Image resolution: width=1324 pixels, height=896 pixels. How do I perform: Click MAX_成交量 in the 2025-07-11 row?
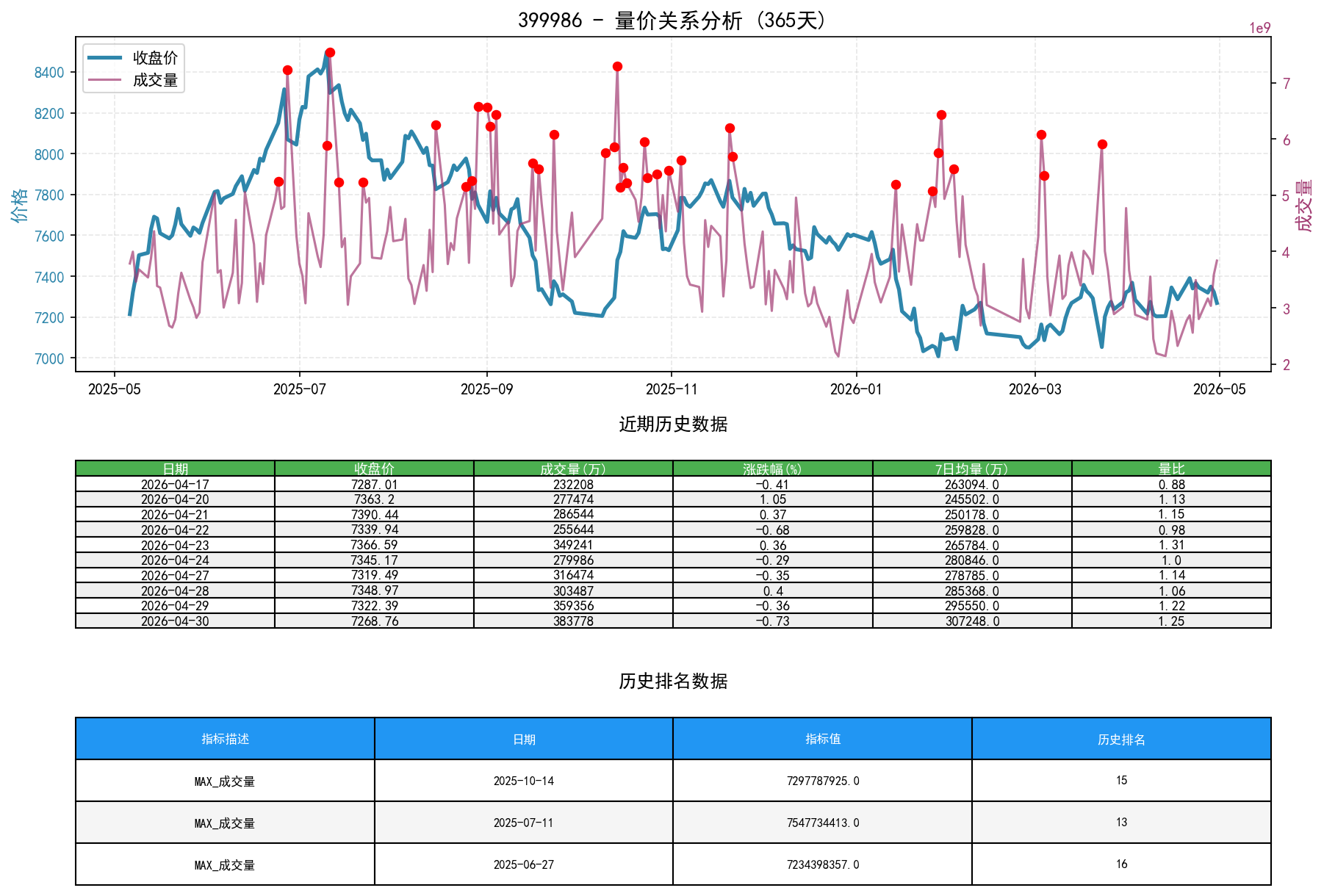(x=225, y=823)
